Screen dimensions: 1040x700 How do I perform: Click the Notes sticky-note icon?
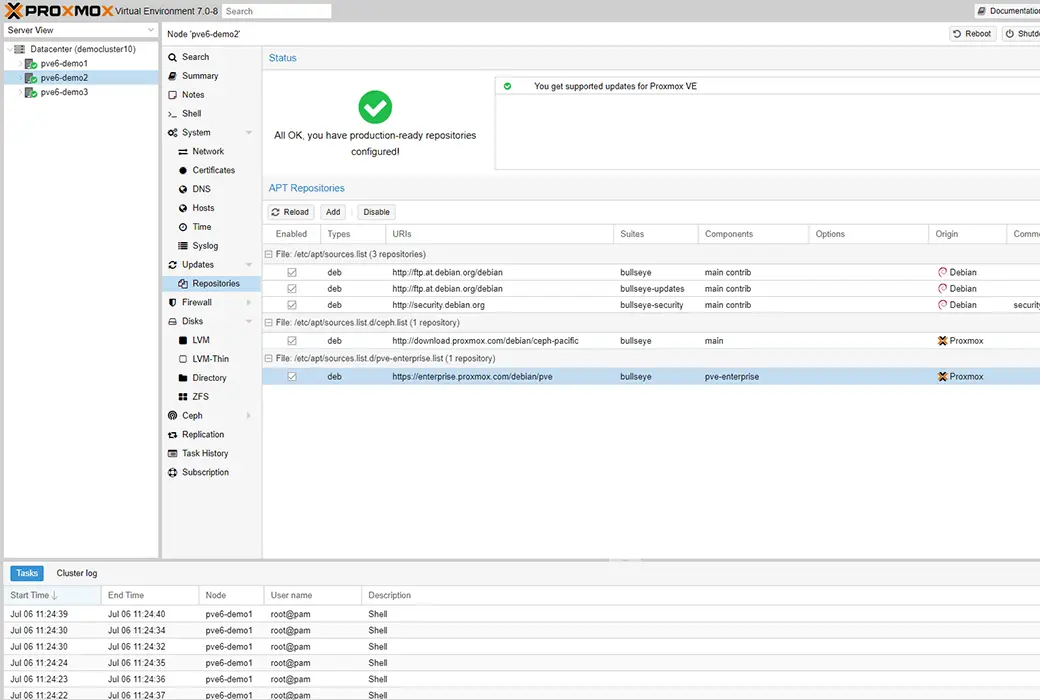(172, 95)
